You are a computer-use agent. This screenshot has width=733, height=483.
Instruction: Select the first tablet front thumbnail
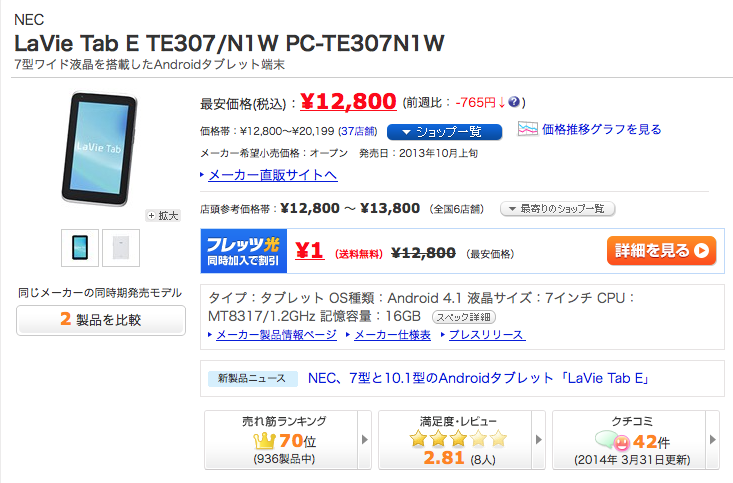(80, 249)
